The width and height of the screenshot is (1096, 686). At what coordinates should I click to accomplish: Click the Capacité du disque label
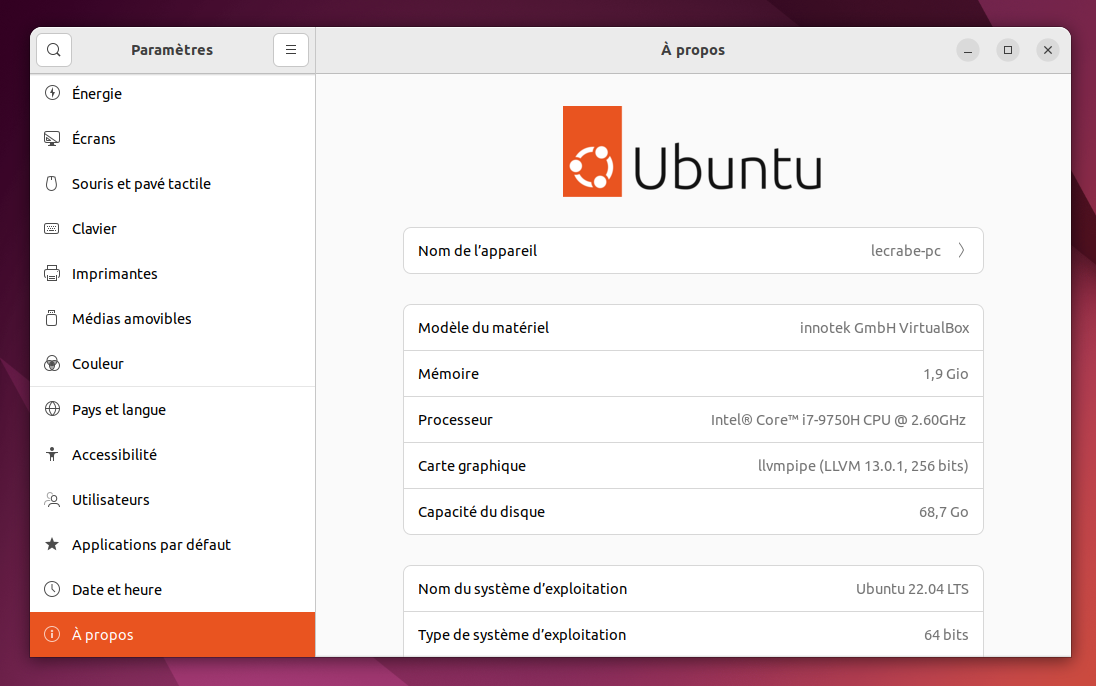481,512
